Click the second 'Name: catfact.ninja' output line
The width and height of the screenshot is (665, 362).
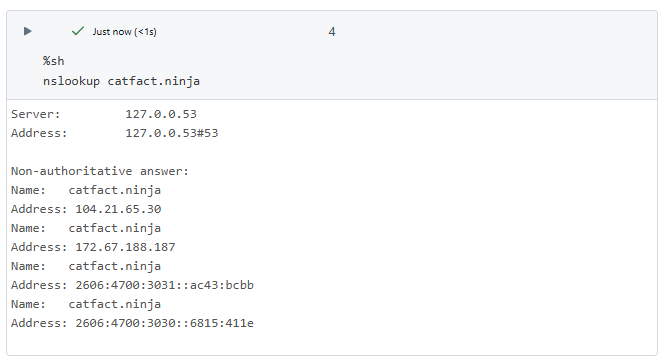86,228
